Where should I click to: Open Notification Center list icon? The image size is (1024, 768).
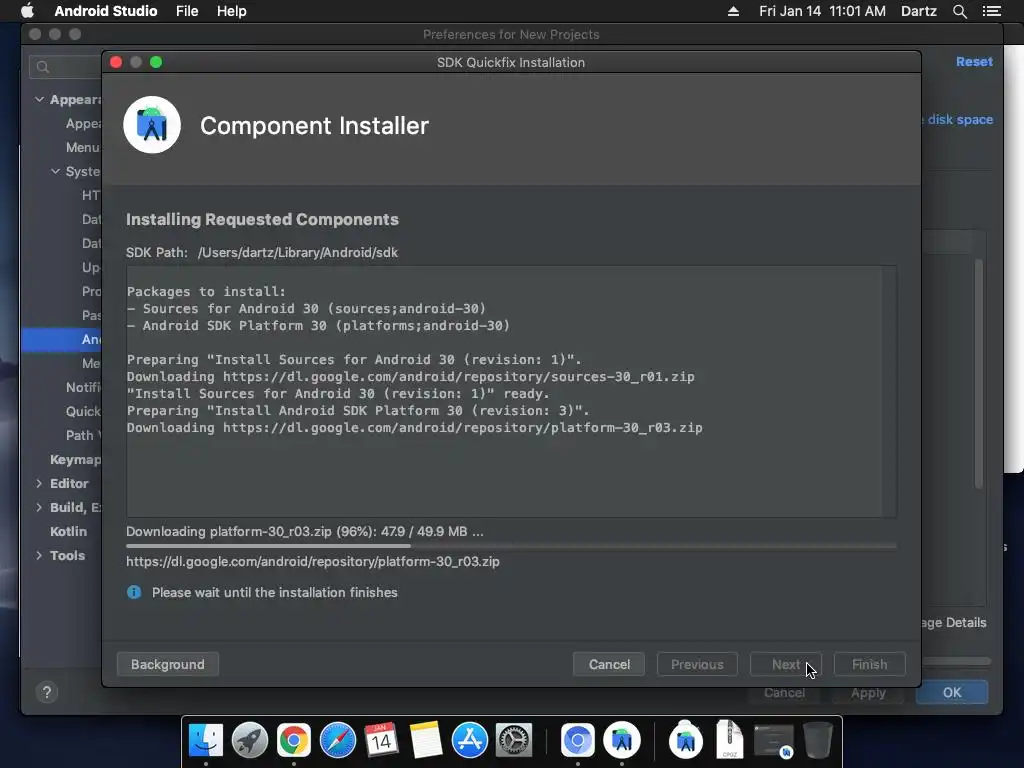tap(991, 11)
